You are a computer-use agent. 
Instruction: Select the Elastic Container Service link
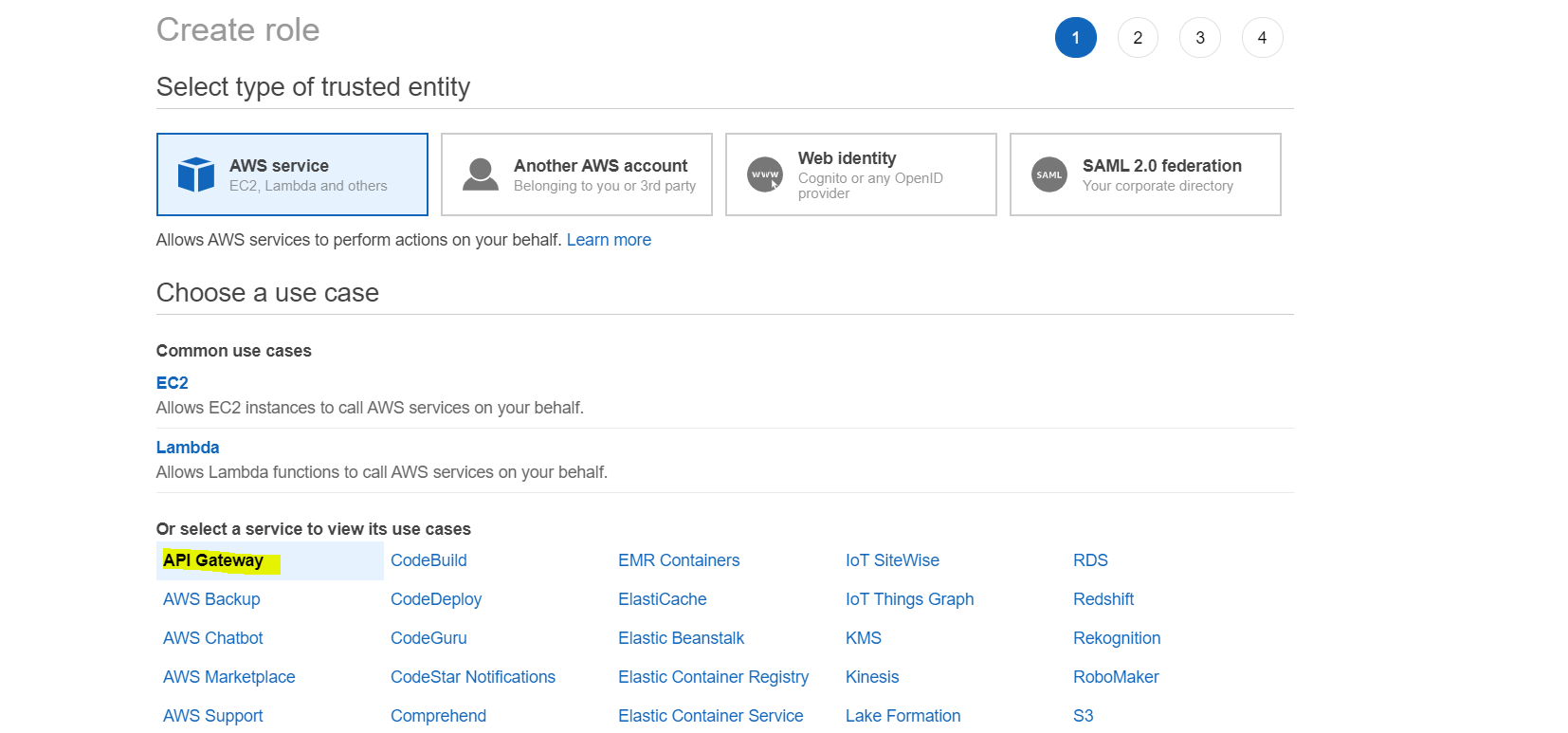click(711, 716)
